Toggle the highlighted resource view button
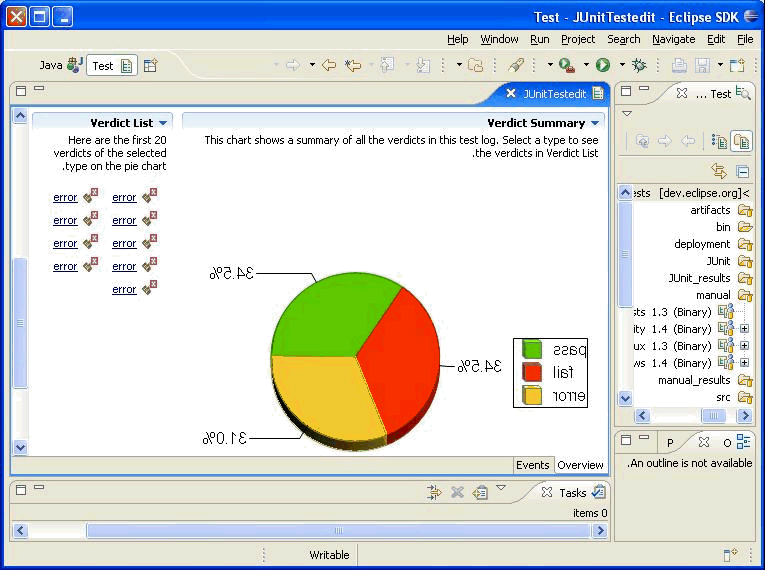 coord(742,142)
